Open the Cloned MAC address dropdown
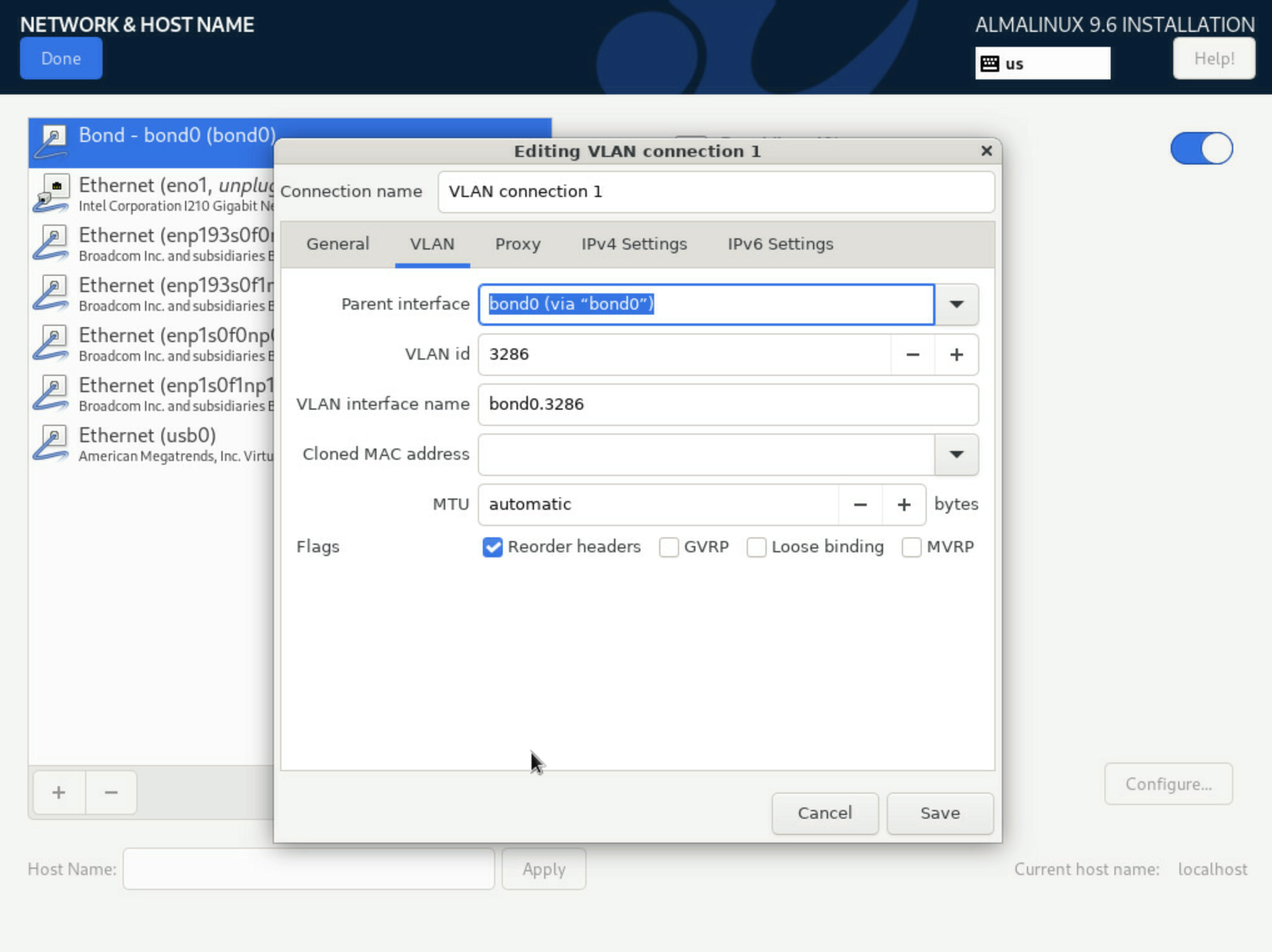 (x=956, y=455)
